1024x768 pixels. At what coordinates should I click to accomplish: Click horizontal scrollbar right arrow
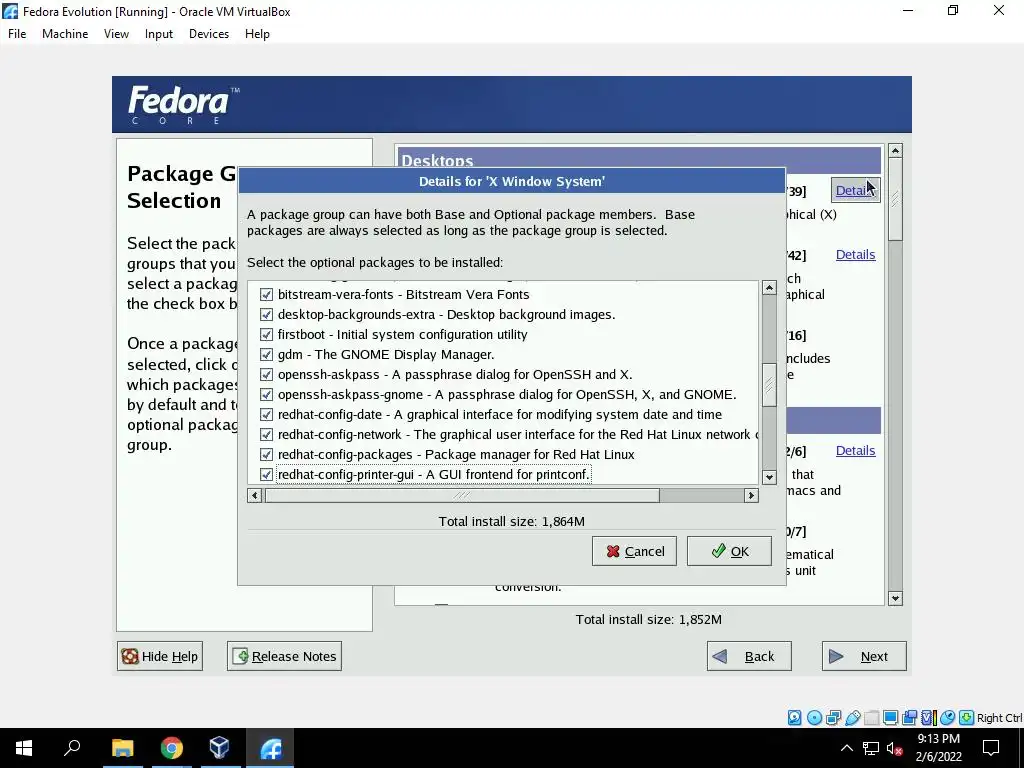pyautogui.click(x=751, y=496)
